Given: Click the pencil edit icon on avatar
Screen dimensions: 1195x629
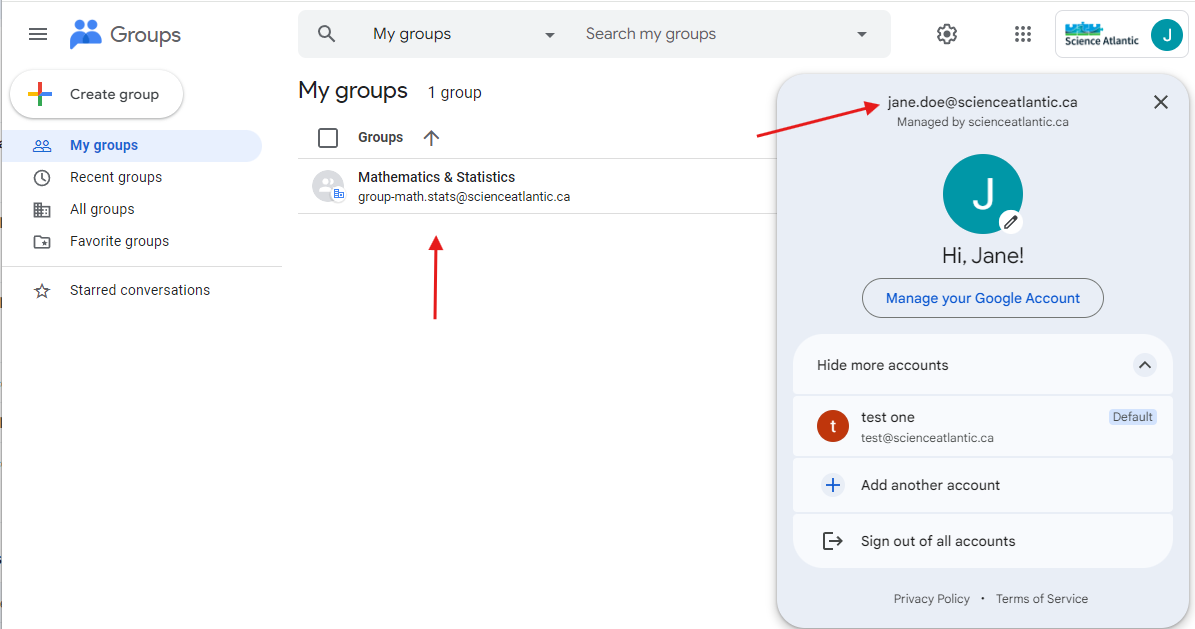Looking at the screenshot, I should click(x=1011, y=222).
